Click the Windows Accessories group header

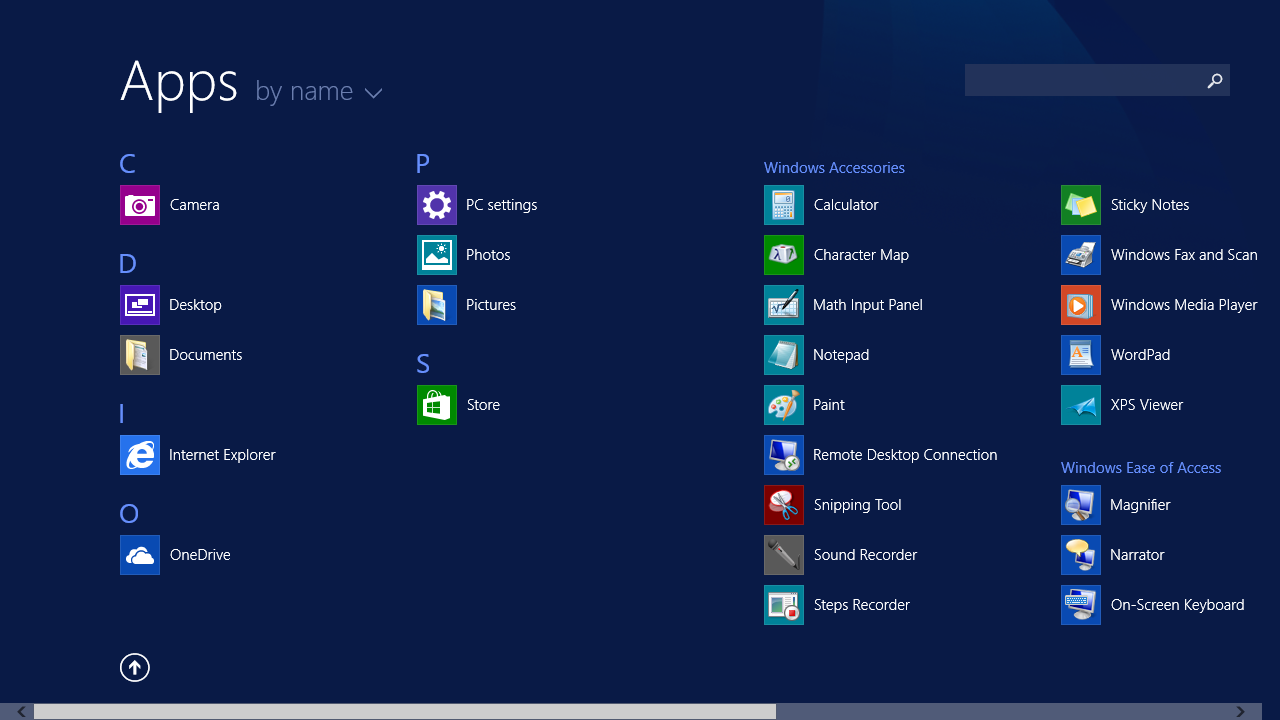pyautogui.click(x=834, y=168)
